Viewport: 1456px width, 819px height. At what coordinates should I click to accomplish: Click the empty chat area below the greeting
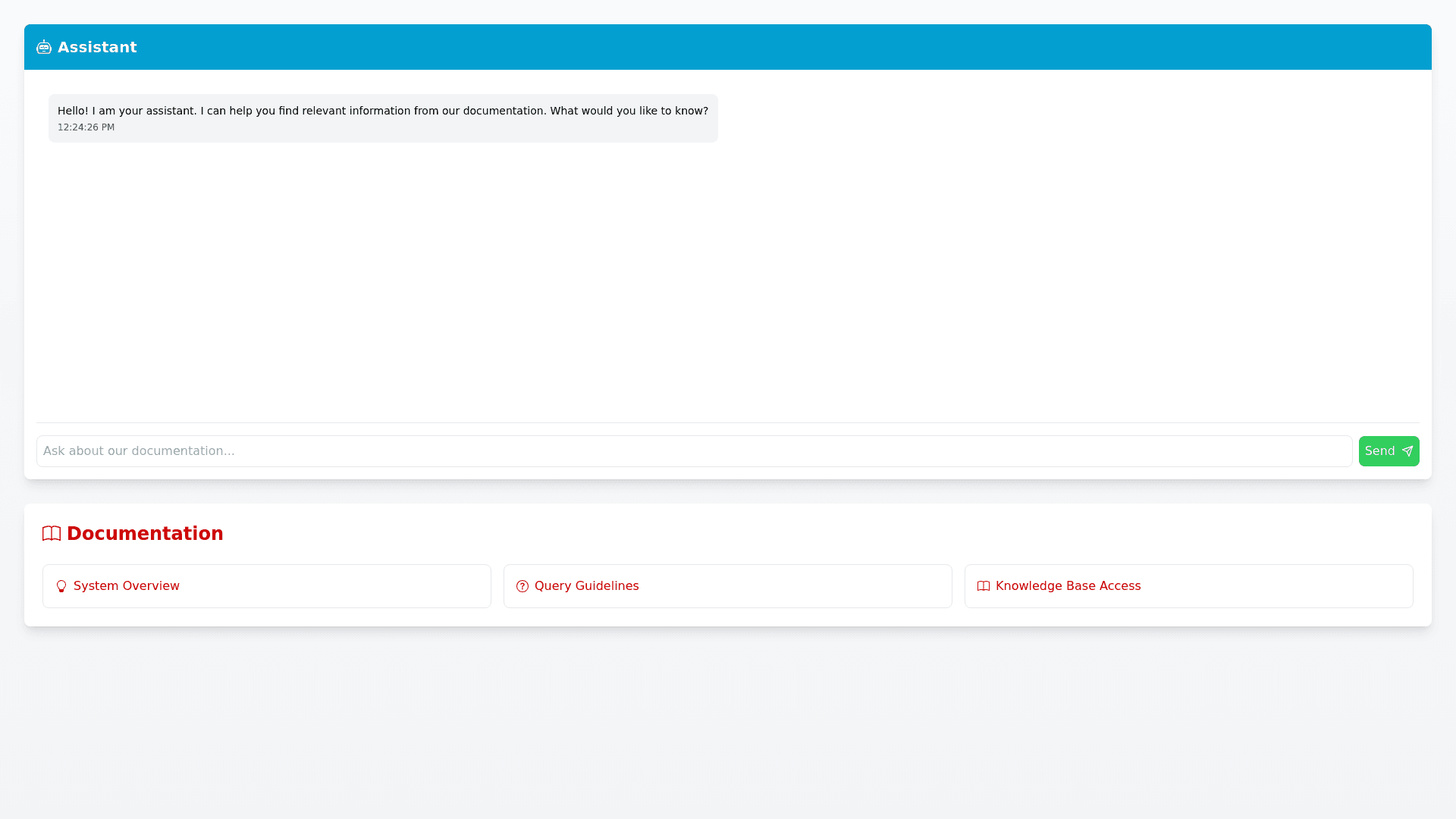pos(728,281)
